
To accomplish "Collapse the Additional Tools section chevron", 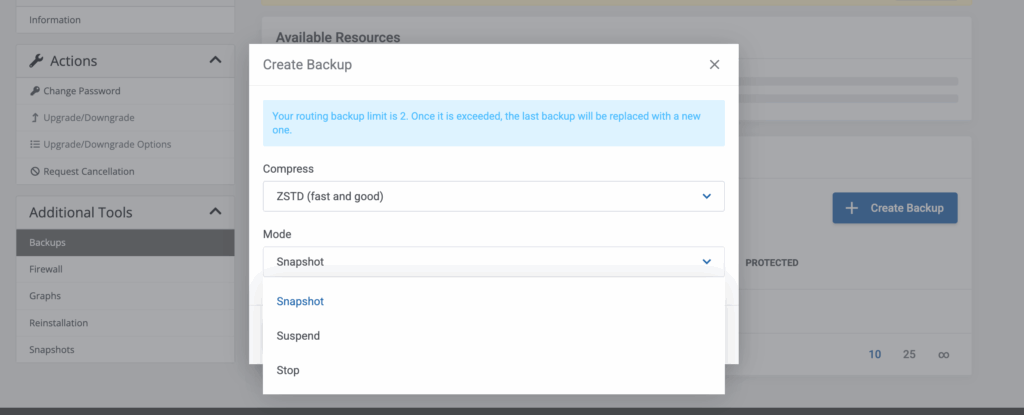I will [215, 212].
